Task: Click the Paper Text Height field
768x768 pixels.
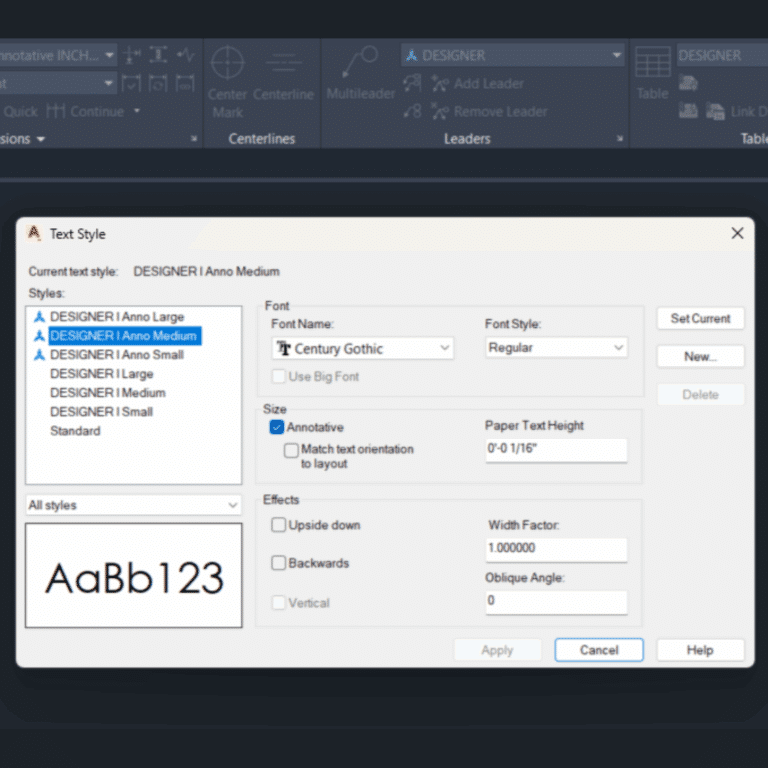Action: tap(555, 450)
